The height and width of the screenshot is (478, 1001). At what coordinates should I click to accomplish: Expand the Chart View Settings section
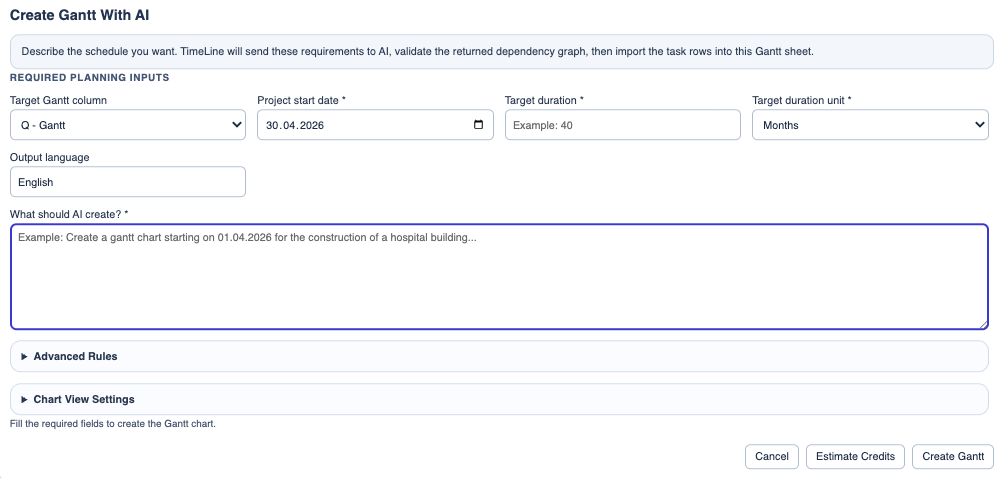[499, 400]
